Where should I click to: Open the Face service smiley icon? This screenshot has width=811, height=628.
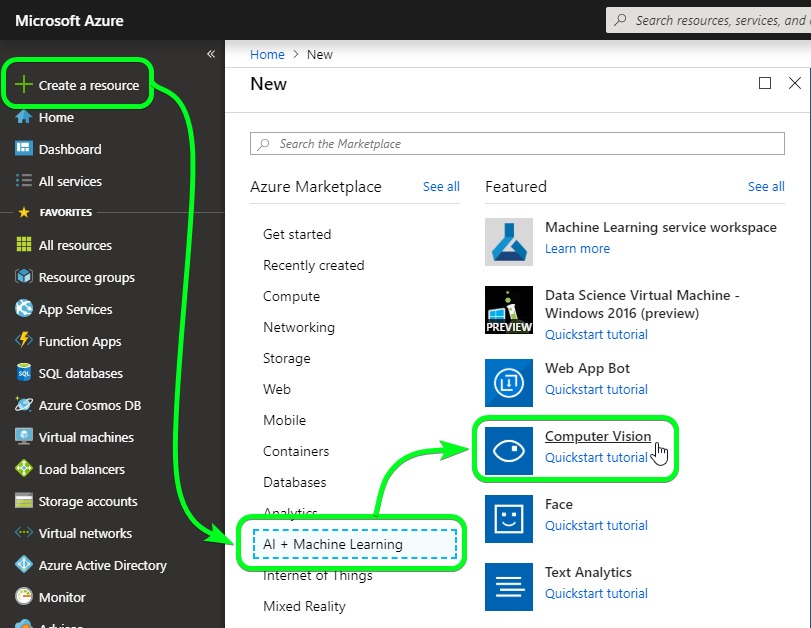(509, 517)
